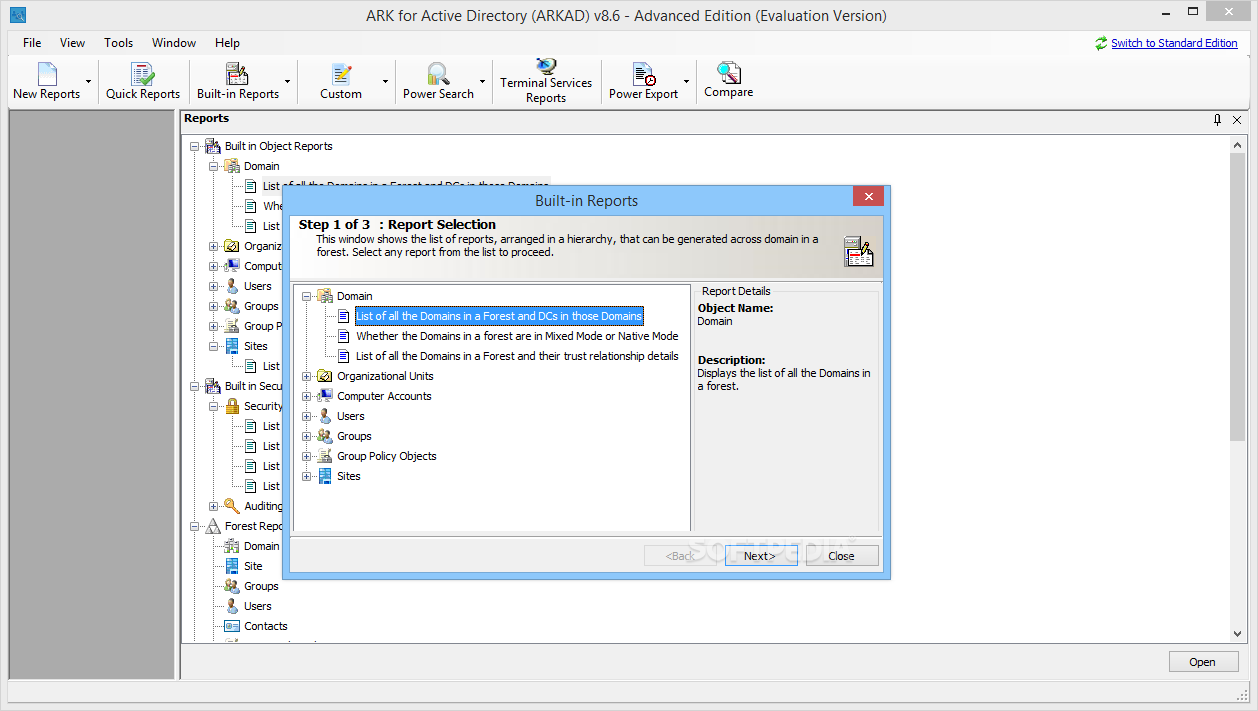The width and height of the screenshot is (1258, 711).
Task: Expand Computer Accounts in the dialog
Action: [x=307, y=396]
